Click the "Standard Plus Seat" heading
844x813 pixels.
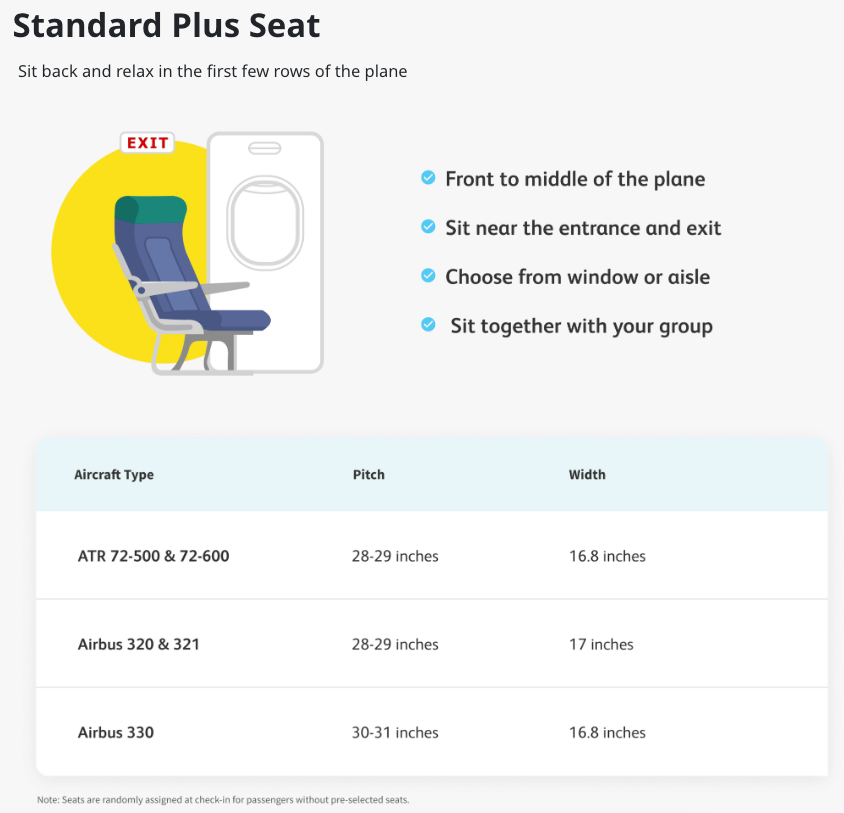click(166, 25)
